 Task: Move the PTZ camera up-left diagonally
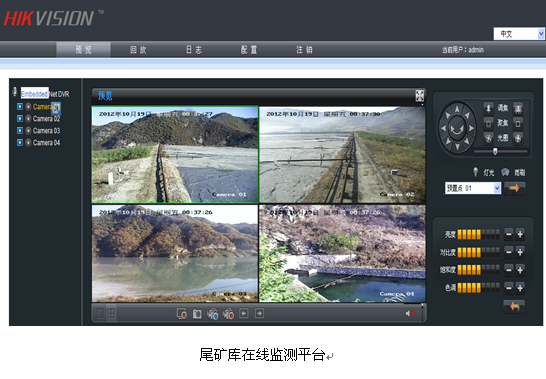pyautogui.click(x=448, y=115)
